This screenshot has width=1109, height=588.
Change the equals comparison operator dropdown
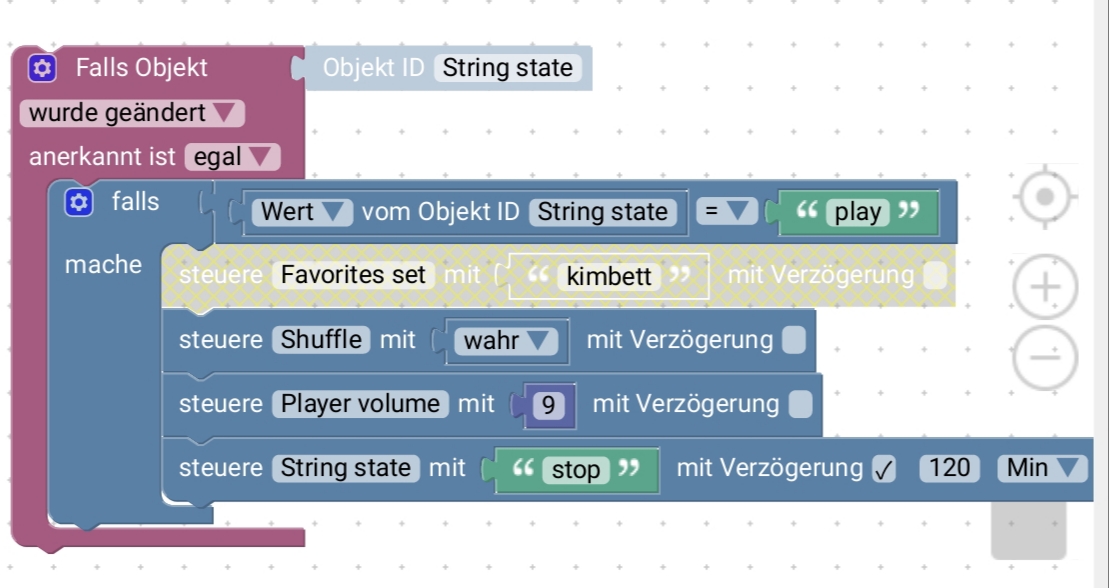[726, 212]
